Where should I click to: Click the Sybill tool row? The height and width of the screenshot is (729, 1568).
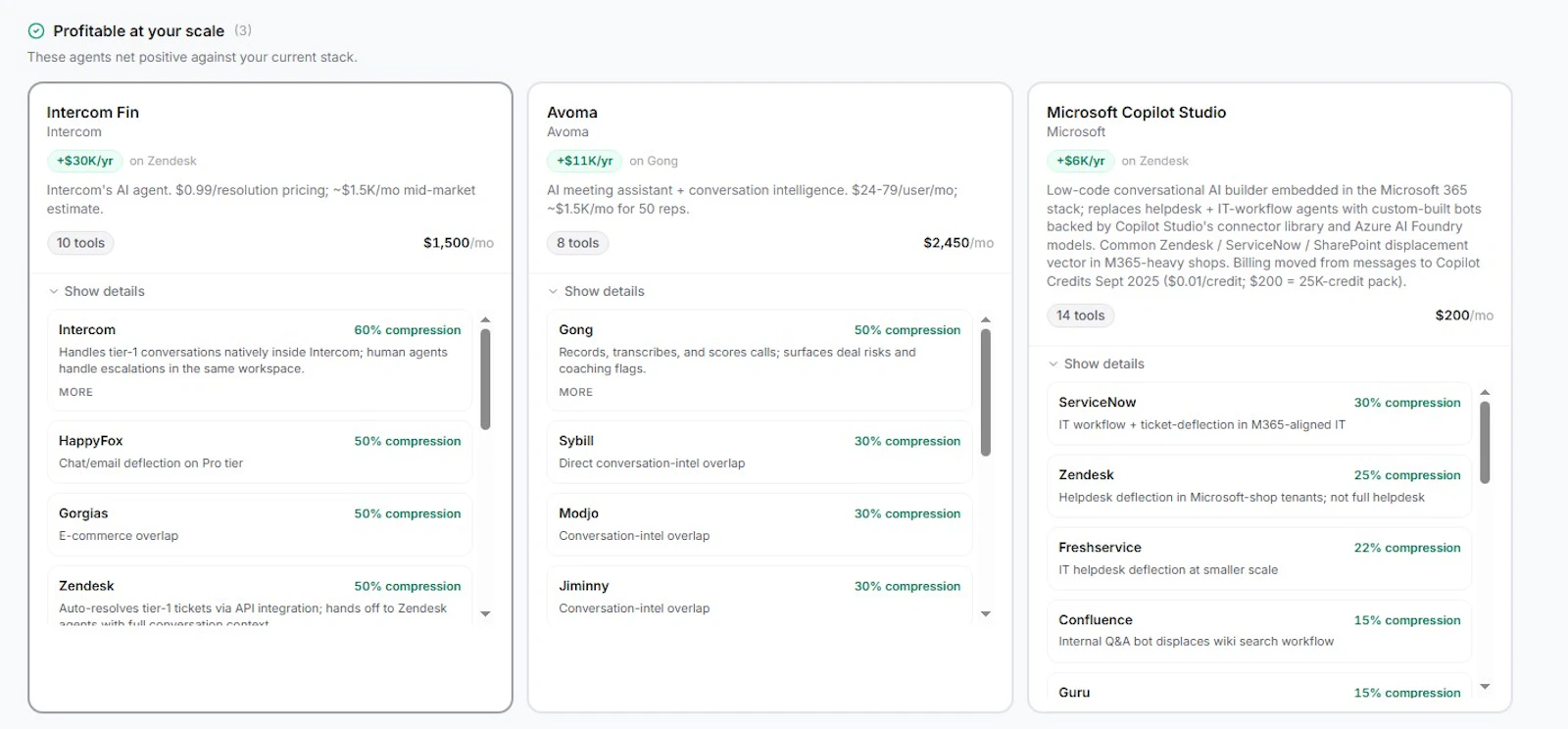pyautogui.click(x=759, y=452)
